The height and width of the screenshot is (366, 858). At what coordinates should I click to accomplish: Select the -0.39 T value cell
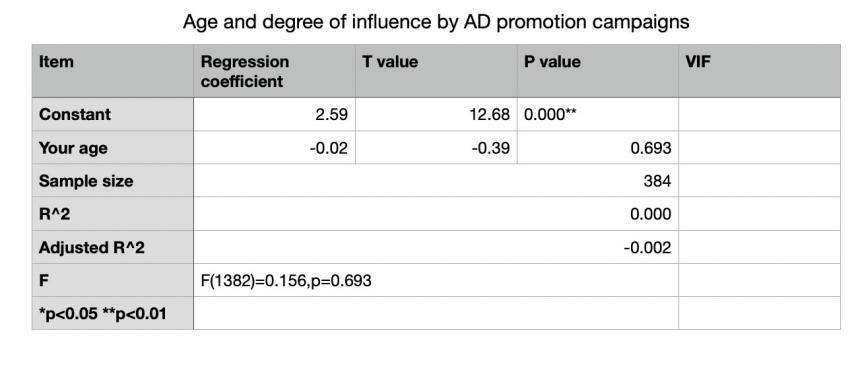[x=436, y=148]
